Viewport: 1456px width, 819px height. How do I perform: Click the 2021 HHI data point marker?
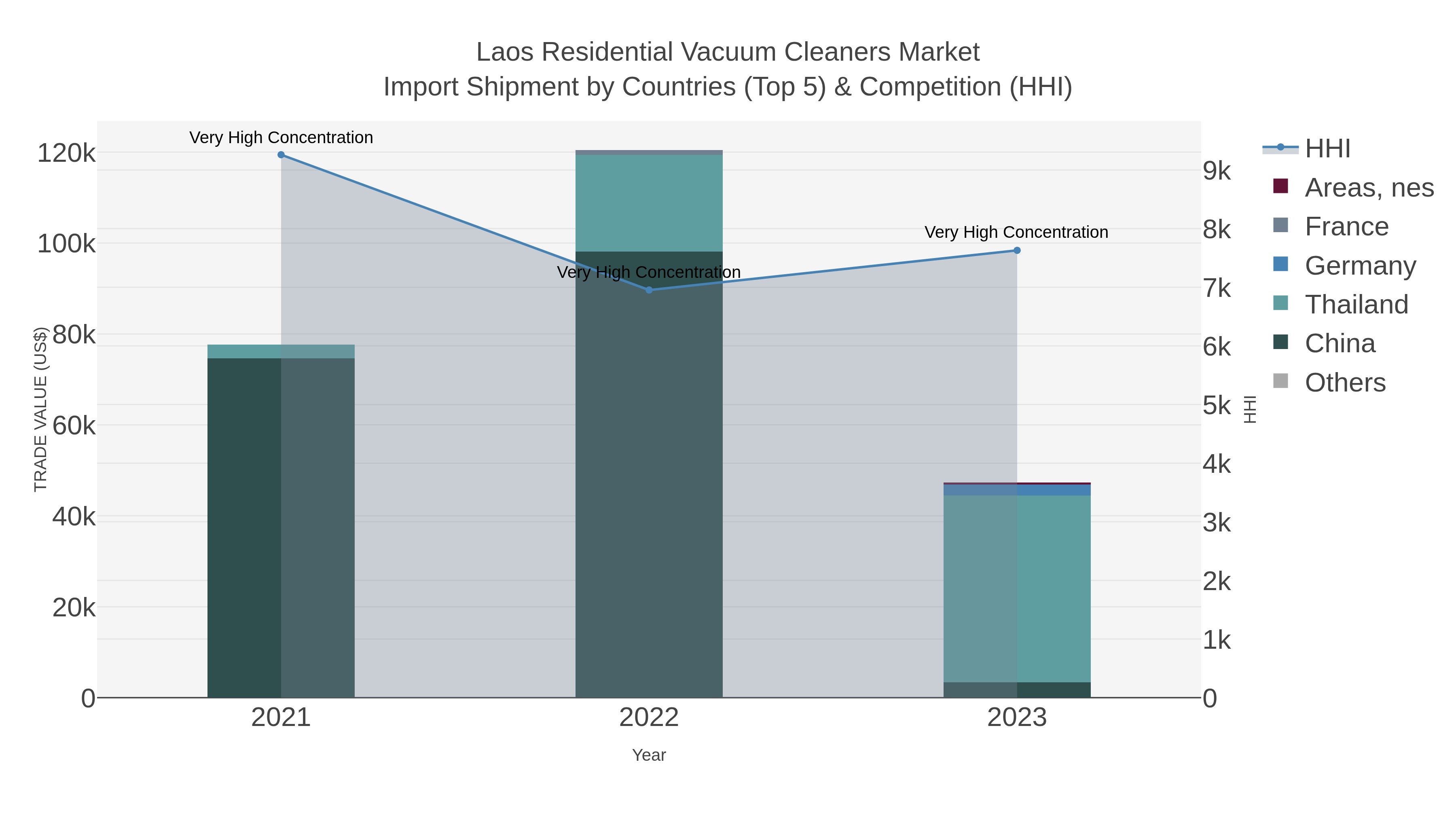(x=281, y=155)
